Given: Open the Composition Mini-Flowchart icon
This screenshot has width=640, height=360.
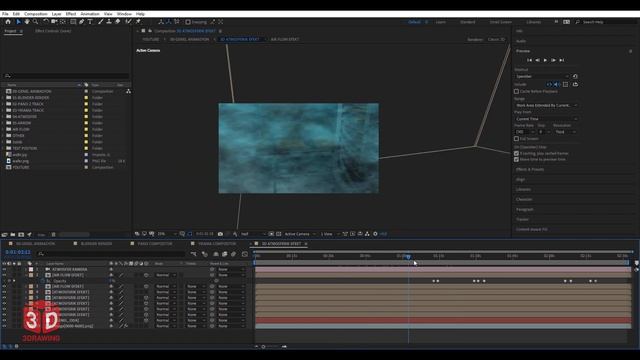Looking at the screenshot, I should pyautogui.click(x=193, y=254).
